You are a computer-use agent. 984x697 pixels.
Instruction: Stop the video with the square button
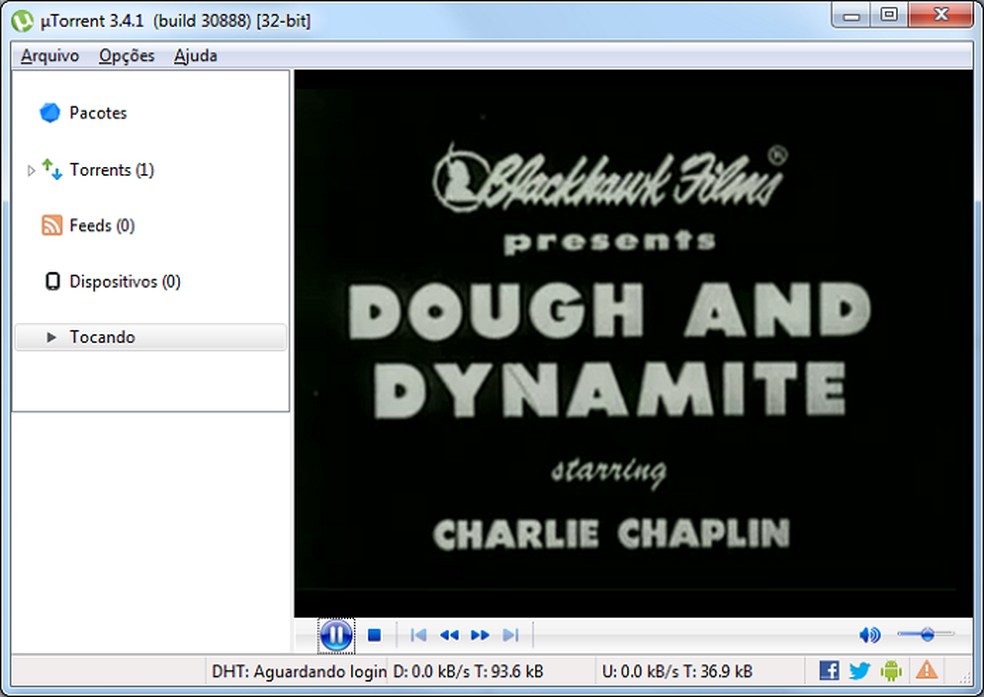pyautogui.click(x=374, y=636)
